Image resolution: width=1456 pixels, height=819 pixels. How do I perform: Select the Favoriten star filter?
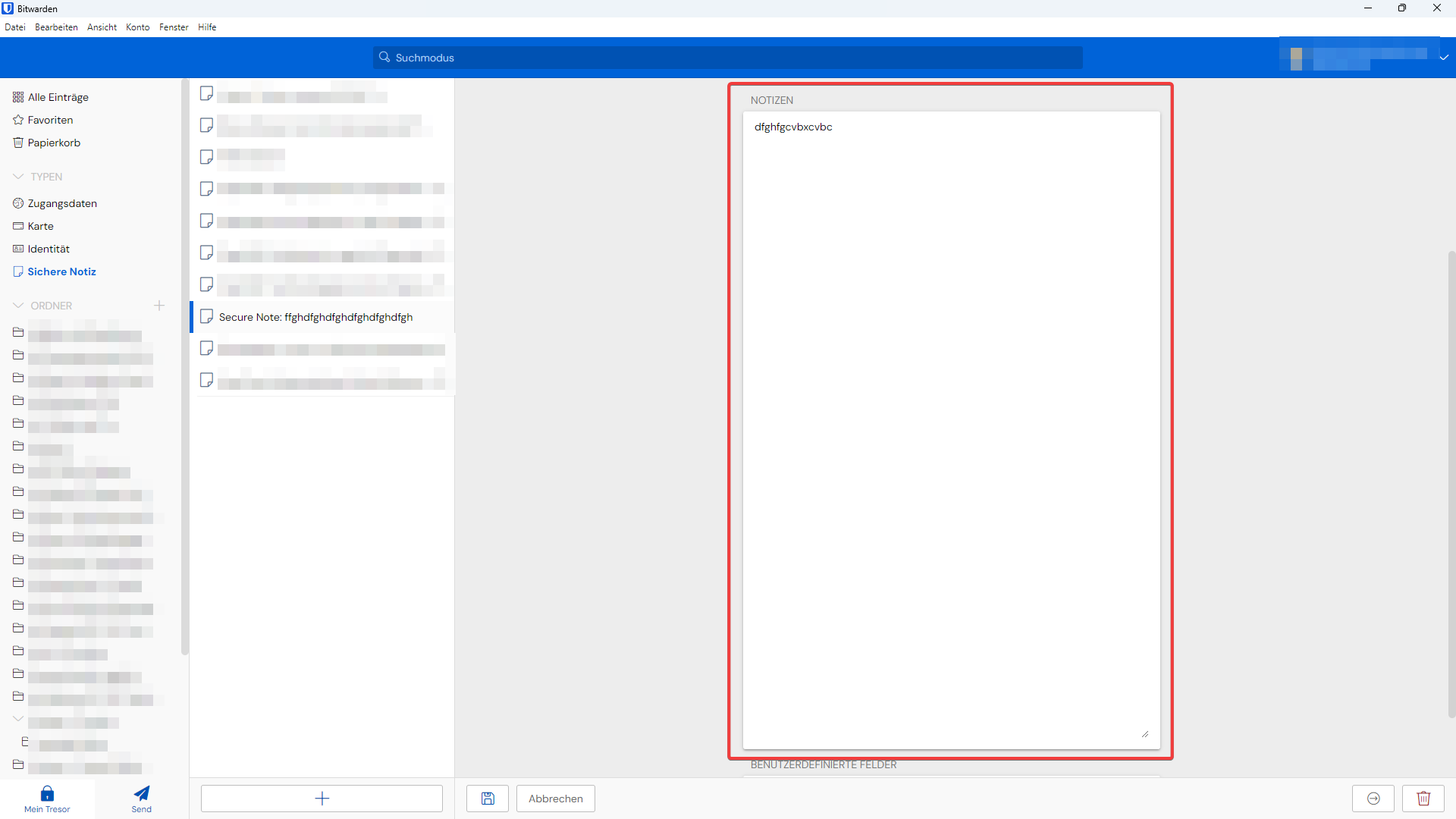coord(50,120)
